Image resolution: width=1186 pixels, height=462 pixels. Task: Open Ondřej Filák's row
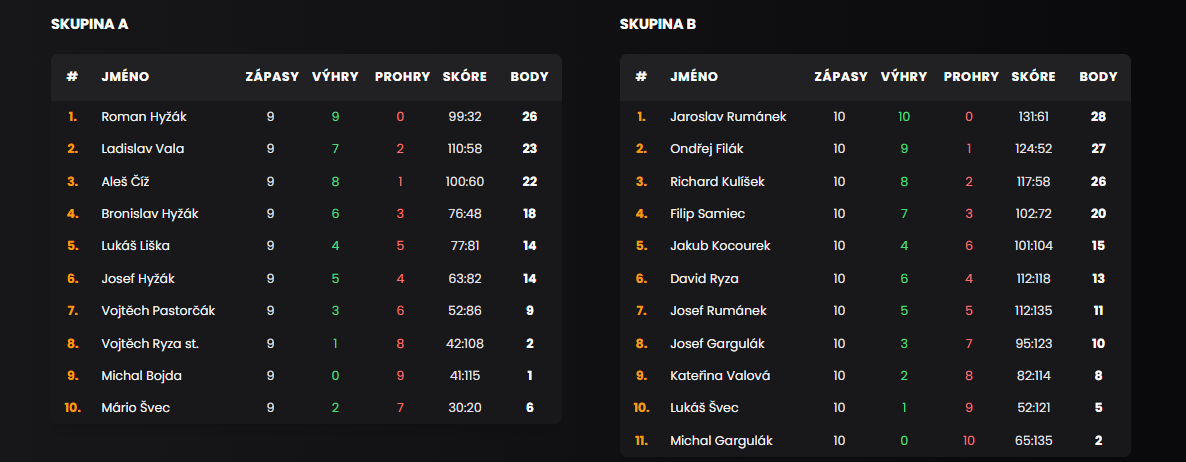coord(874,149)
